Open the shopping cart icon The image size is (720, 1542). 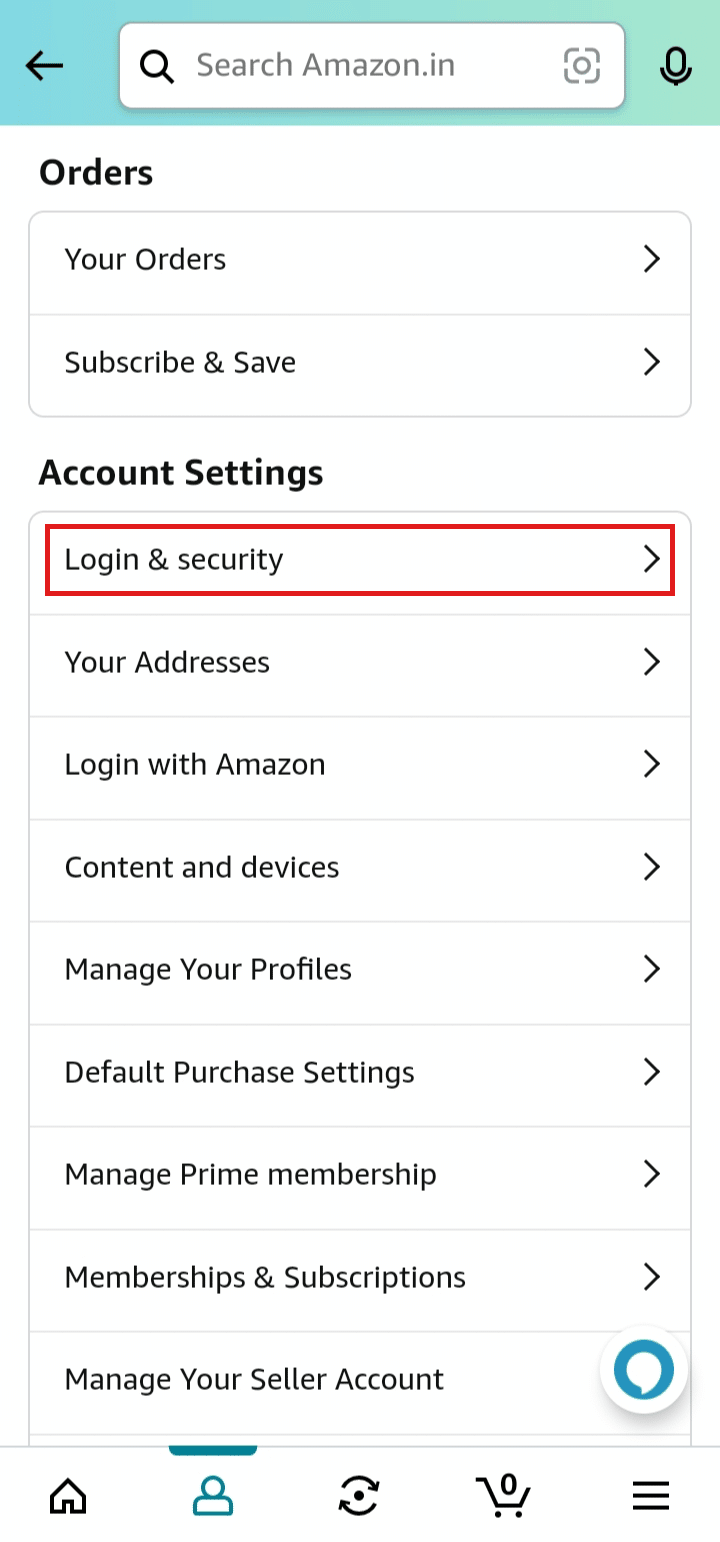[x=503, y=1494]
